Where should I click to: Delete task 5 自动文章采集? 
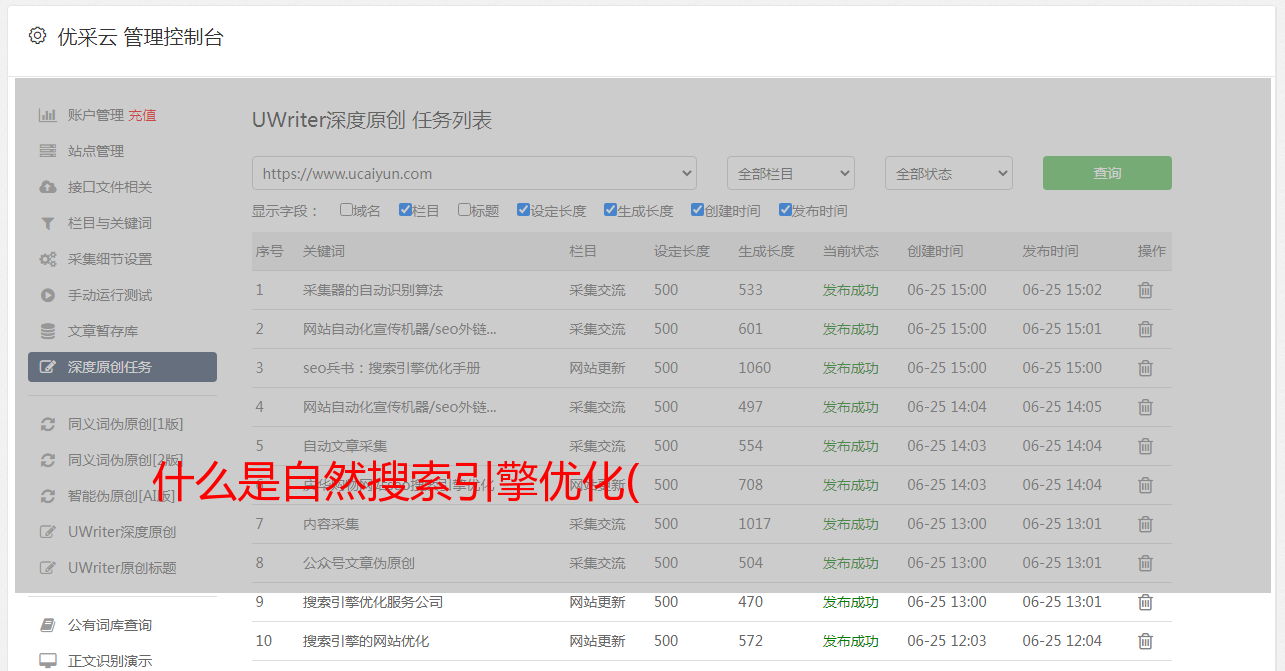tap(1146, 446)
